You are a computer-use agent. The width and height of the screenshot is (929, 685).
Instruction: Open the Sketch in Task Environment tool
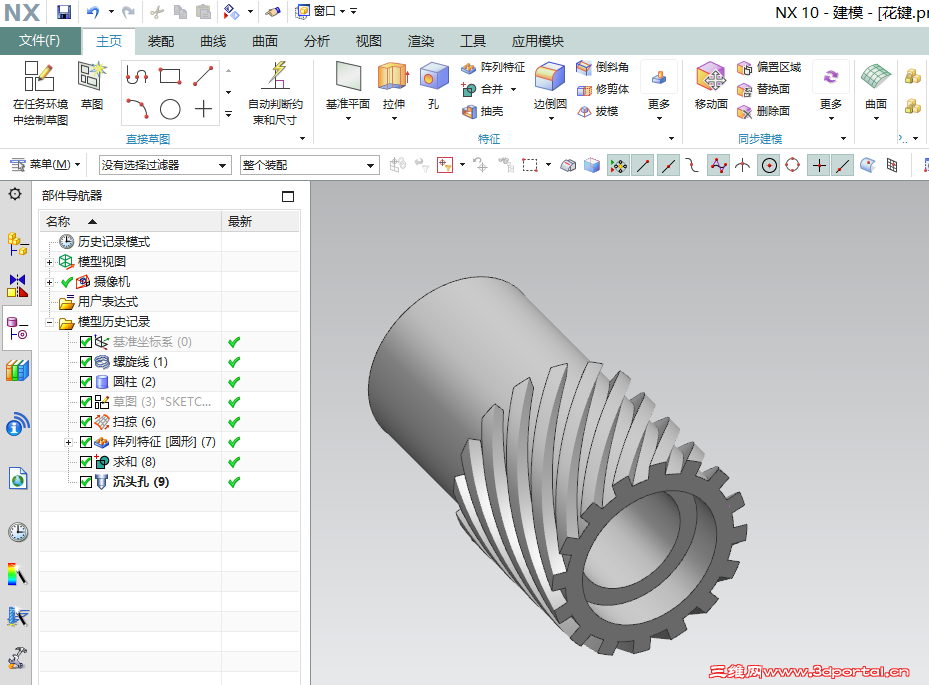pyautogui.click(x=40, y=93)
